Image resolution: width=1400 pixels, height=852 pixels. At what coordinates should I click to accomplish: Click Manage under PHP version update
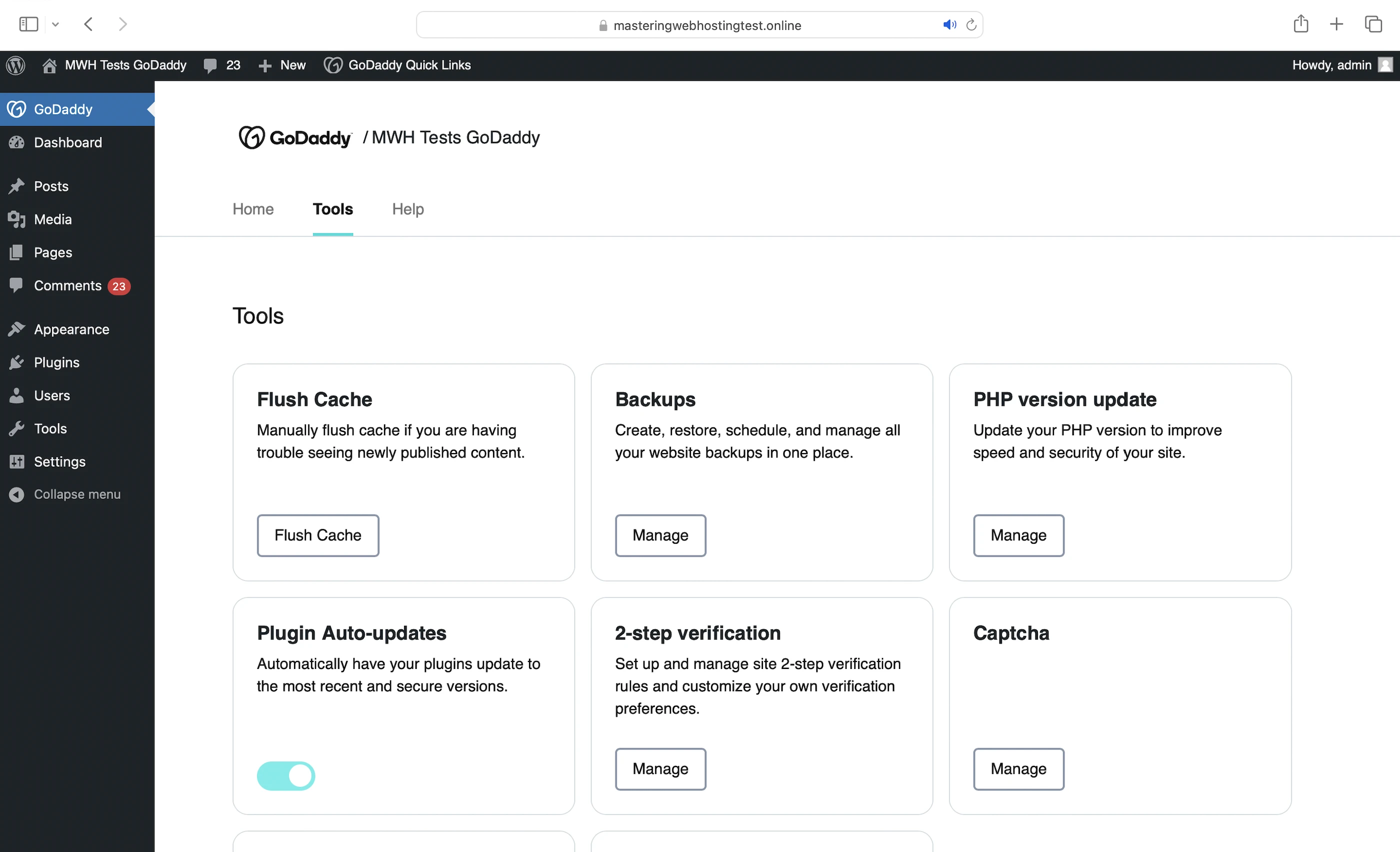(x=1018, y=535)
